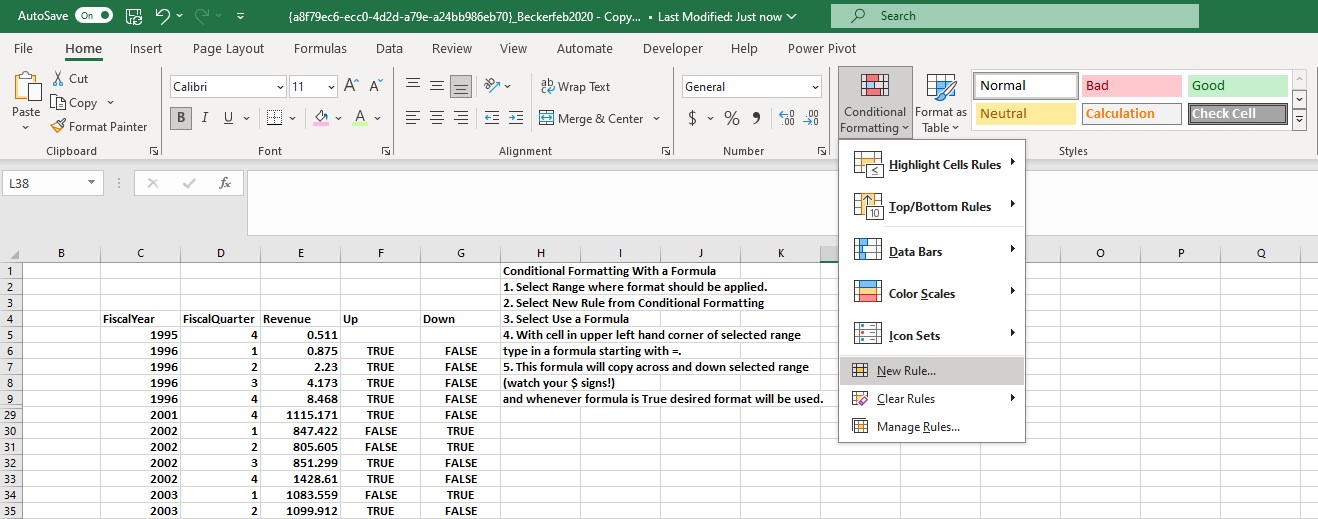Click the Accounting Number Format dollar icon

[693, 118]
